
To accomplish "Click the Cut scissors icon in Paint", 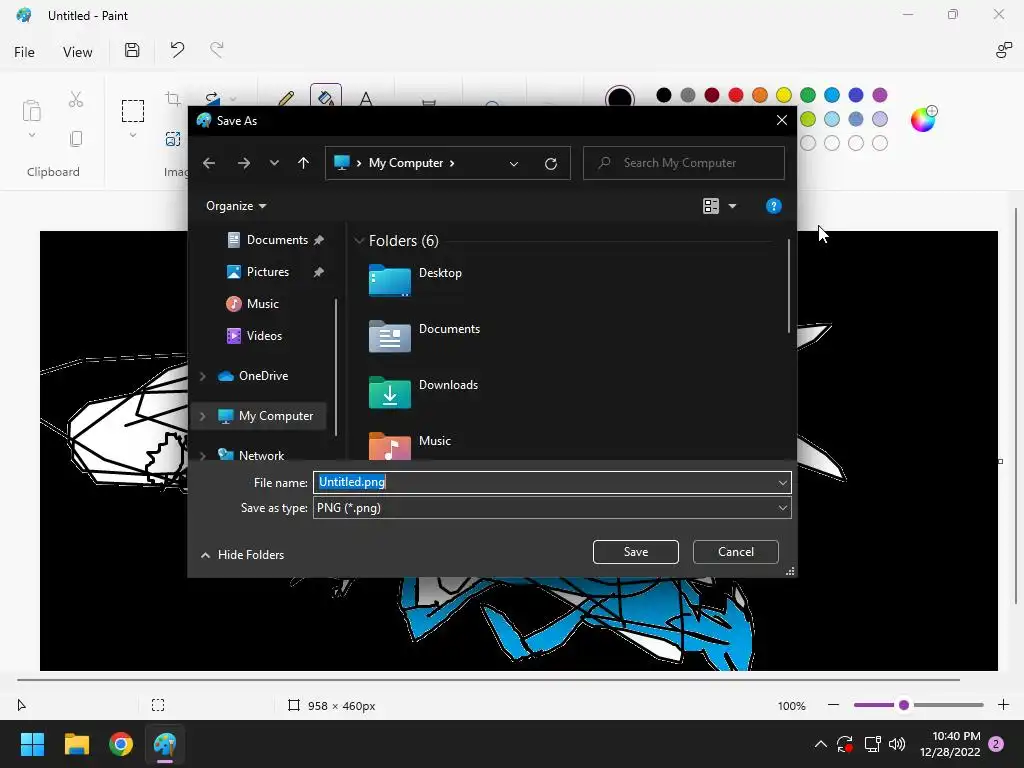I will 76,99.
